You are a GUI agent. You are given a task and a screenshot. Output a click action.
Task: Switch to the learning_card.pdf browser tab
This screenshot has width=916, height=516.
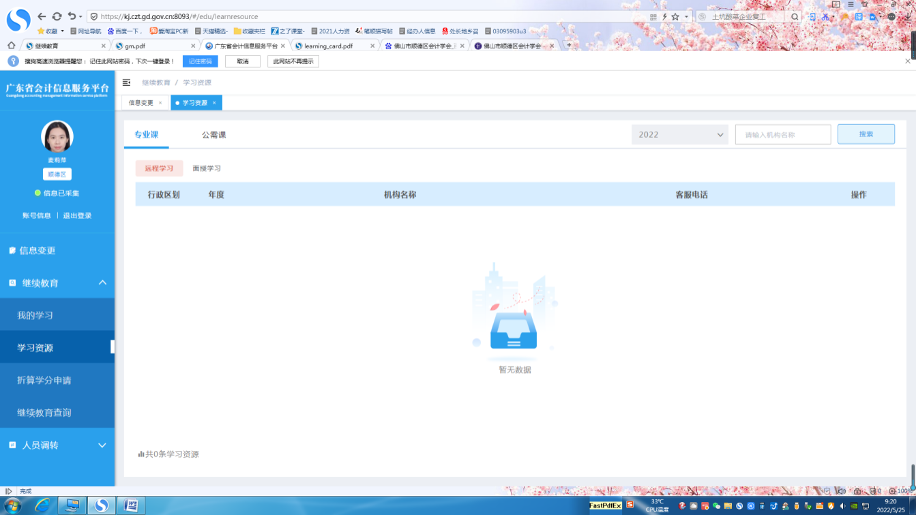click(335, 46)
